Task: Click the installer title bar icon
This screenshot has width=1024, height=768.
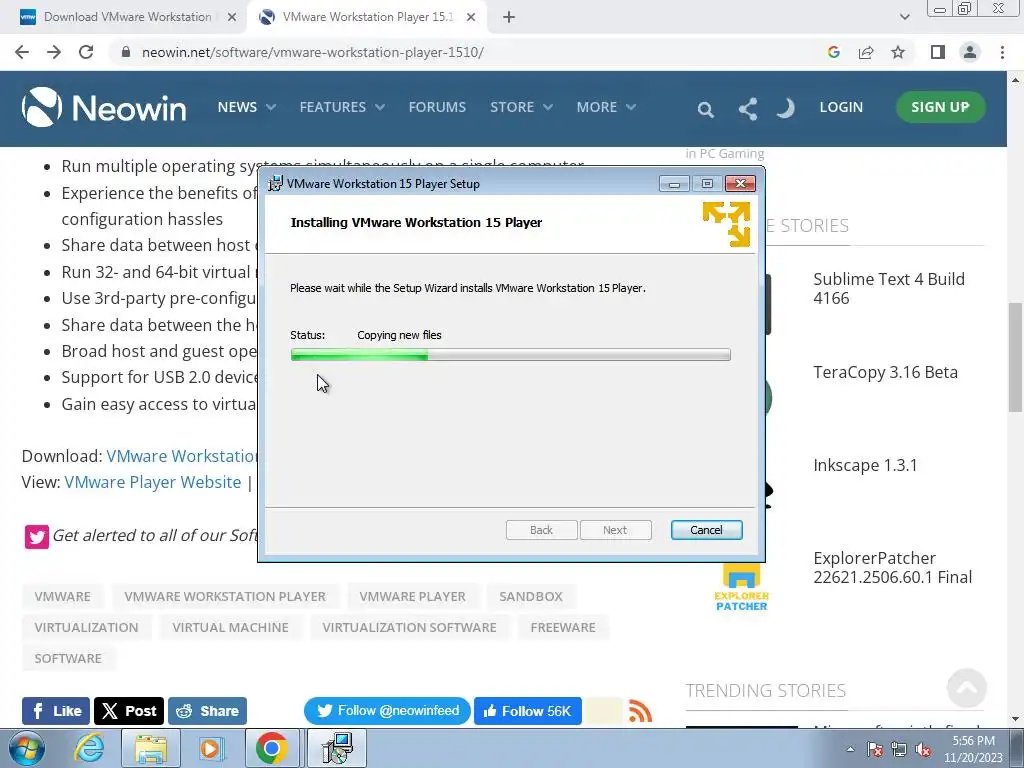Action: pyautogui.click(x=276, y=184)
